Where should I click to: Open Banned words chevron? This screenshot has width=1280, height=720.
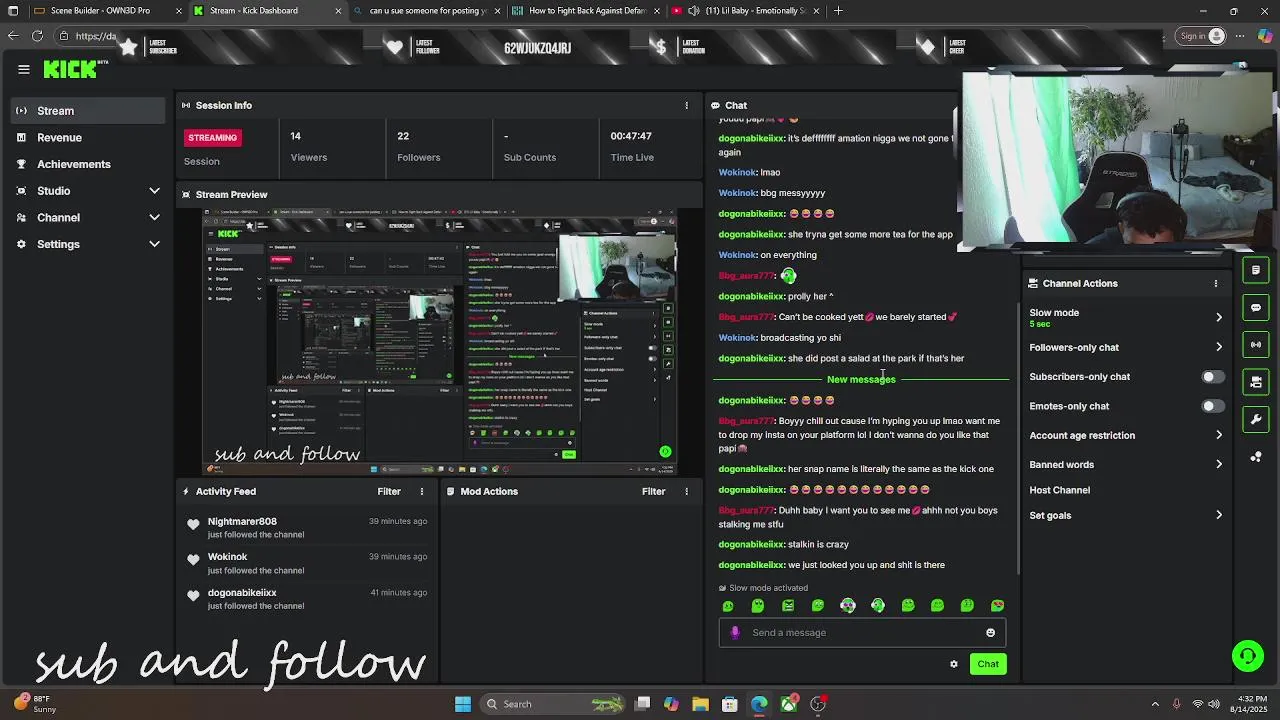click(1218, 464)
